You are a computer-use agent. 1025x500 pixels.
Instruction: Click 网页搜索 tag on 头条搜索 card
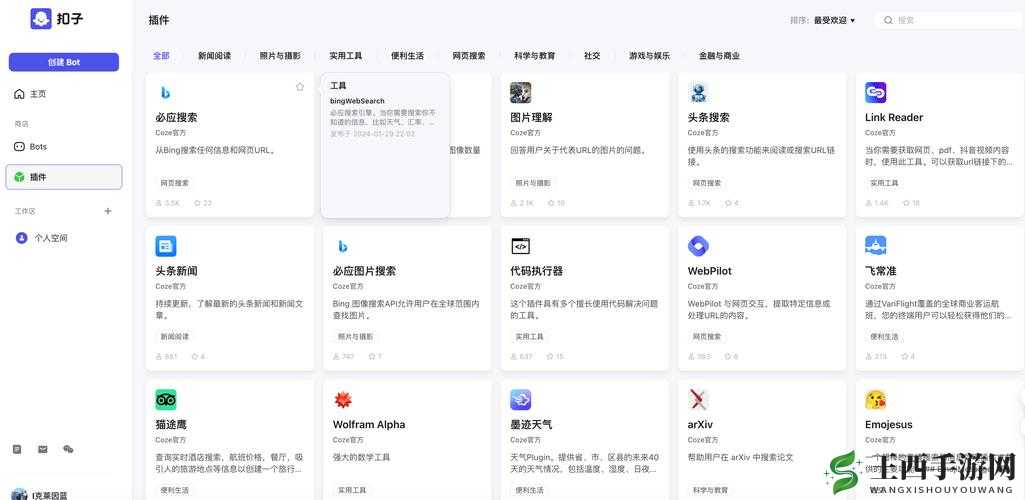(x=707, y=183)
